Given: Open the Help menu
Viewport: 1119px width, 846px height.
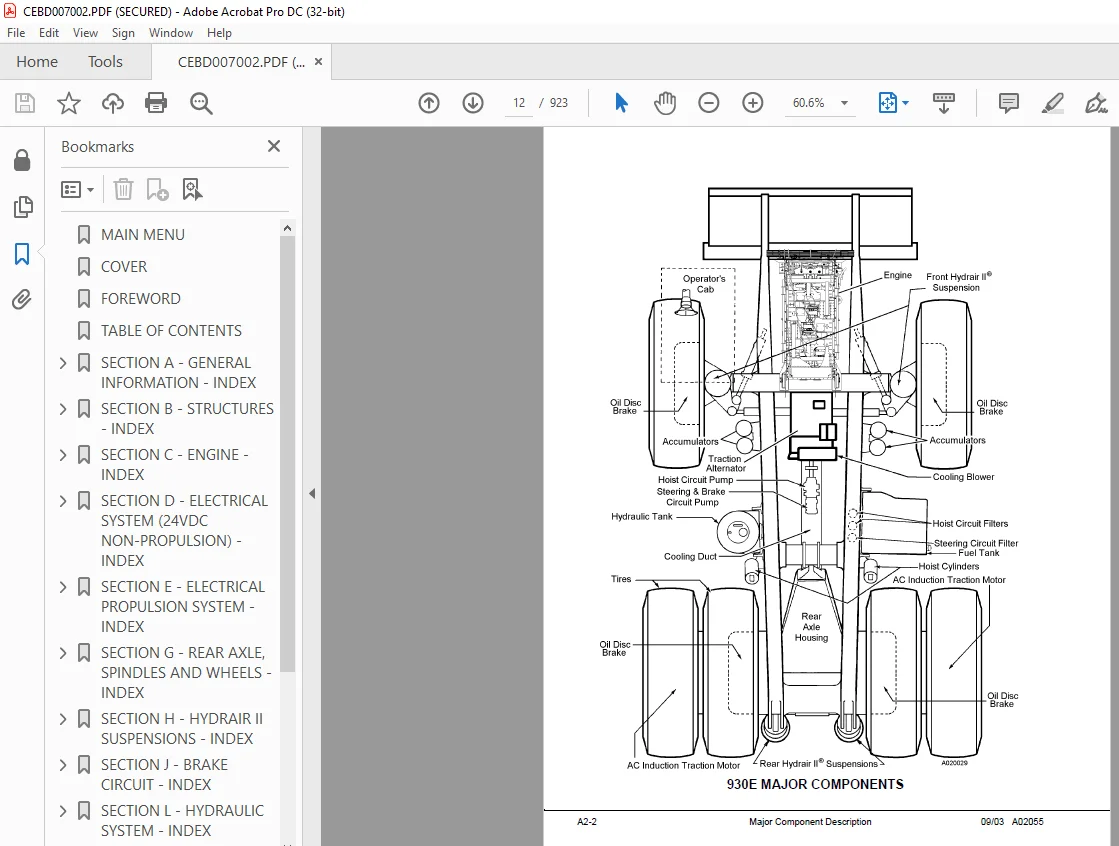Looking at the screenshot, I should pos(219,33).
